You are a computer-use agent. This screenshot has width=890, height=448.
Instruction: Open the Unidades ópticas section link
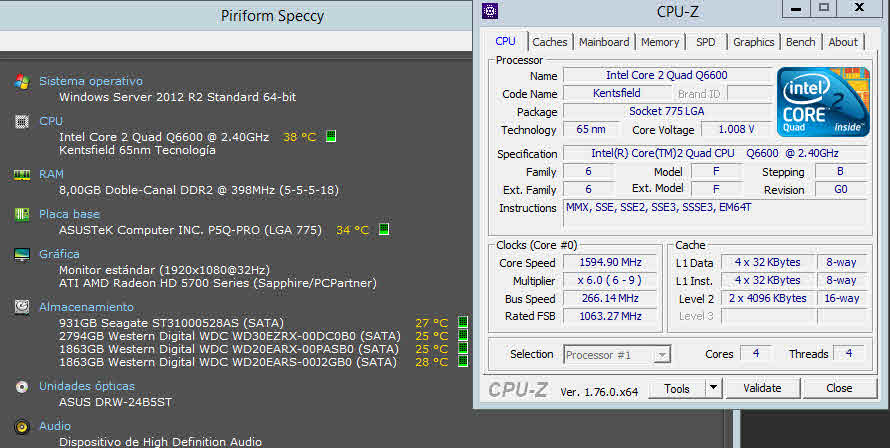[87, 386]
